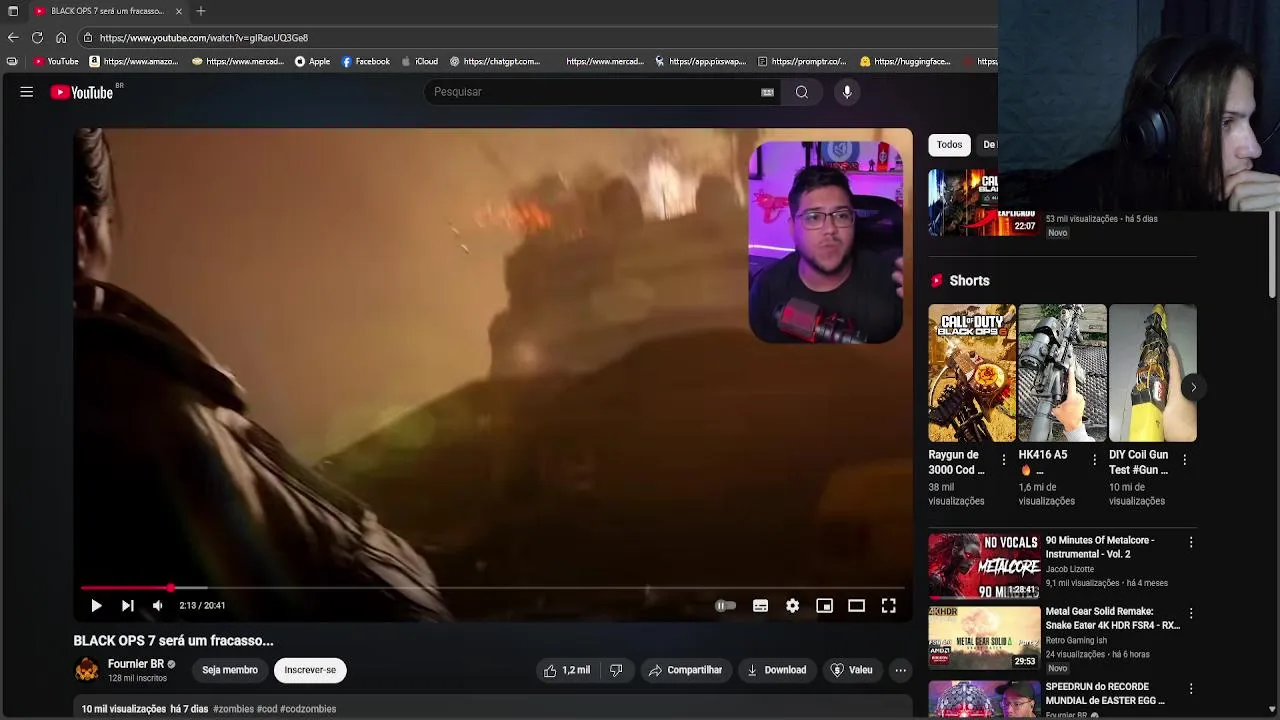Click the Download button
This screenshot has height=720, width=1280.
(x=777, y=670)
